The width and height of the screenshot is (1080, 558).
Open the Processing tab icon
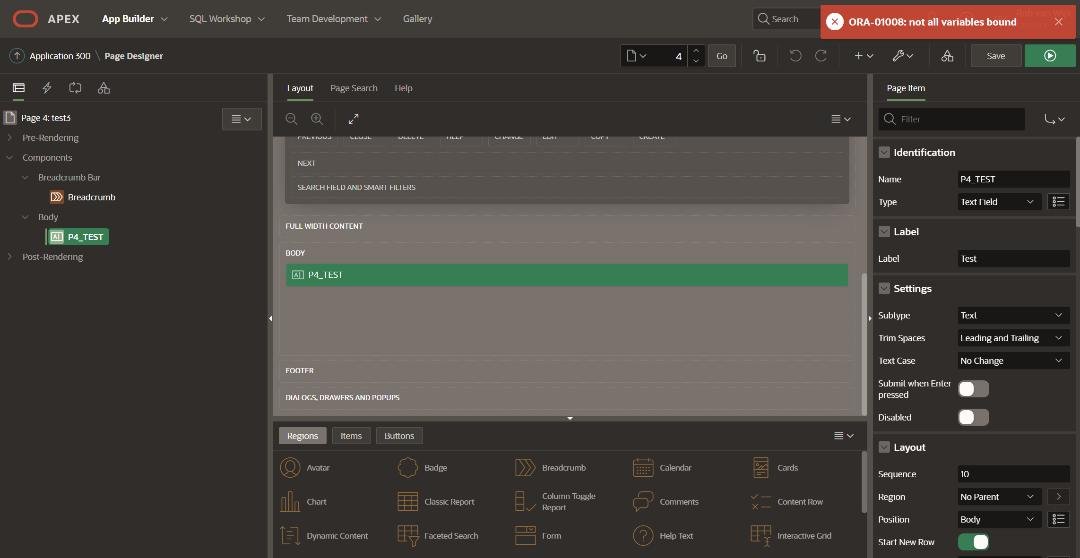coord(75,87)
